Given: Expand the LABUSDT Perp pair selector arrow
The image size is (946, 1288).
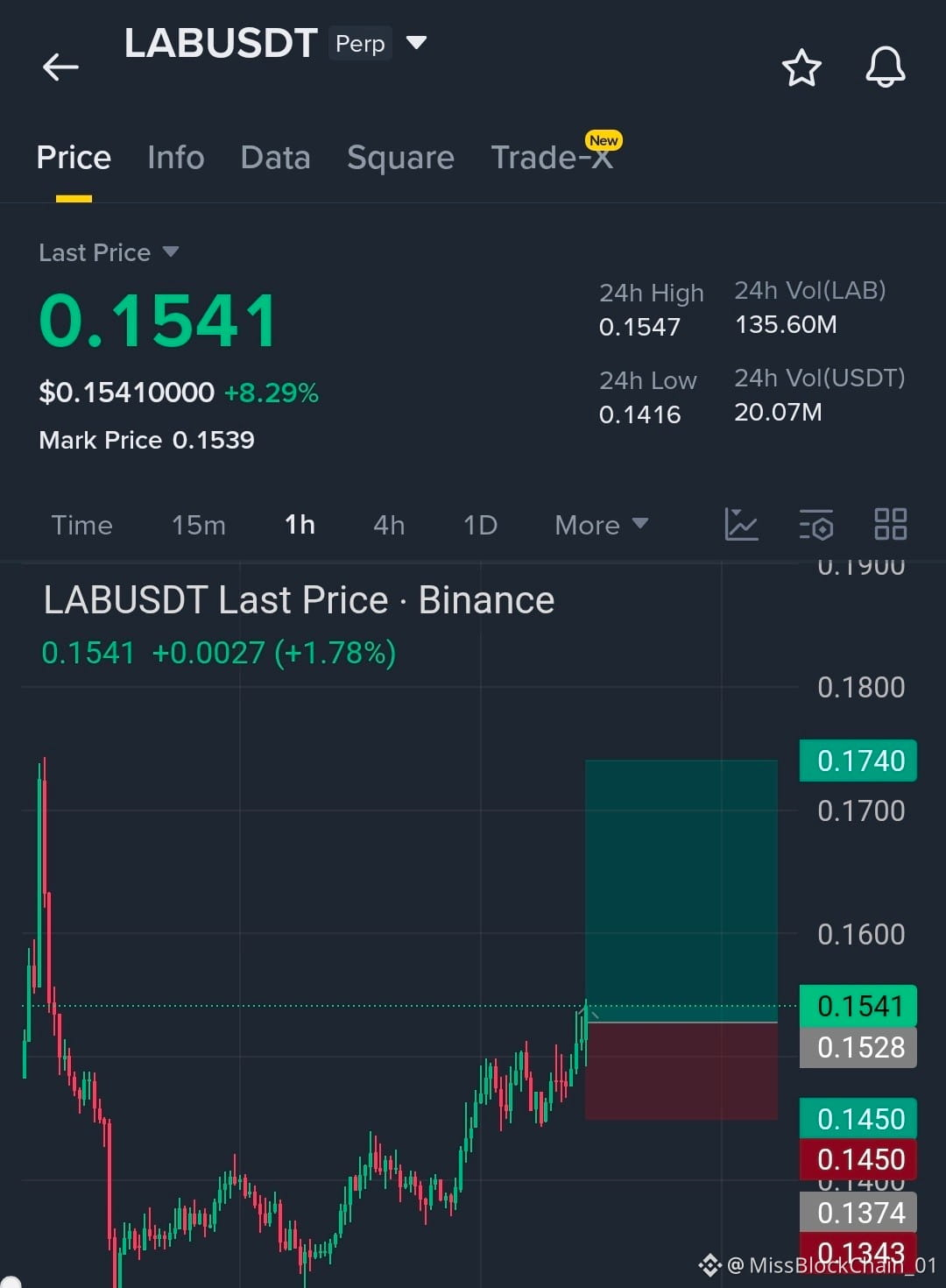Looking at the screenshot, I should point(417,42).
